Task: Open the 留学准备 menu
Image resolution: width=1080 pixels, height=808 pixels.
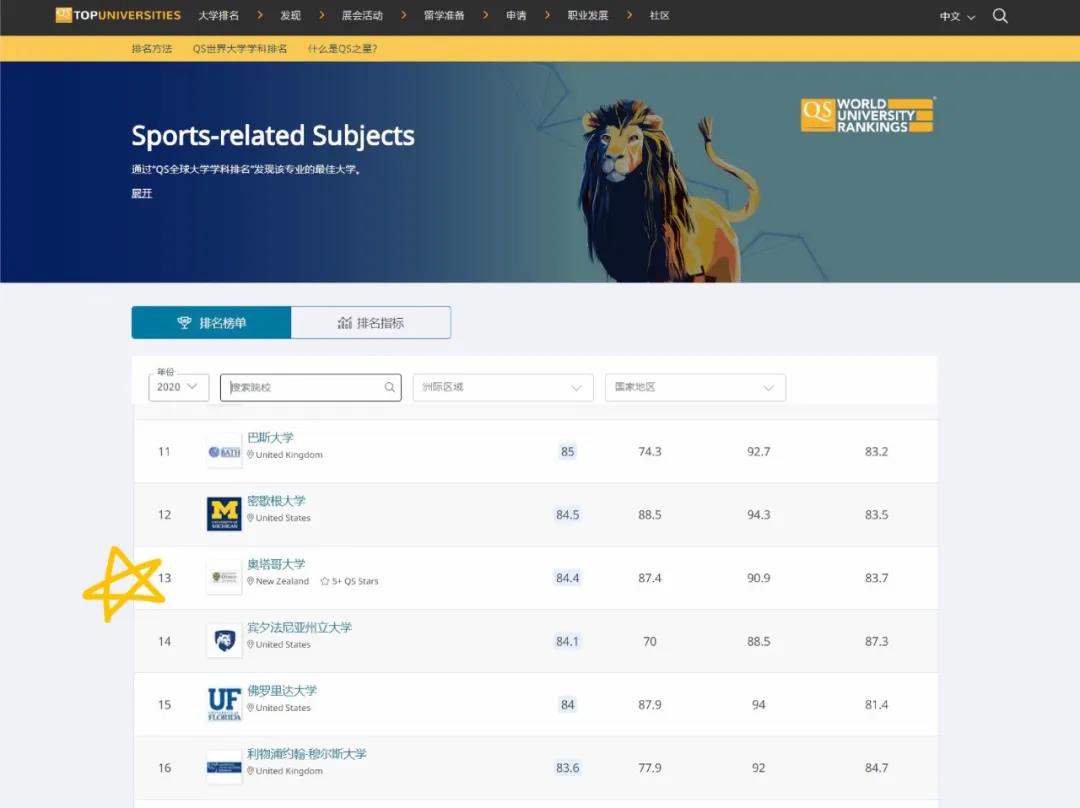Action: tap(444, 16)
